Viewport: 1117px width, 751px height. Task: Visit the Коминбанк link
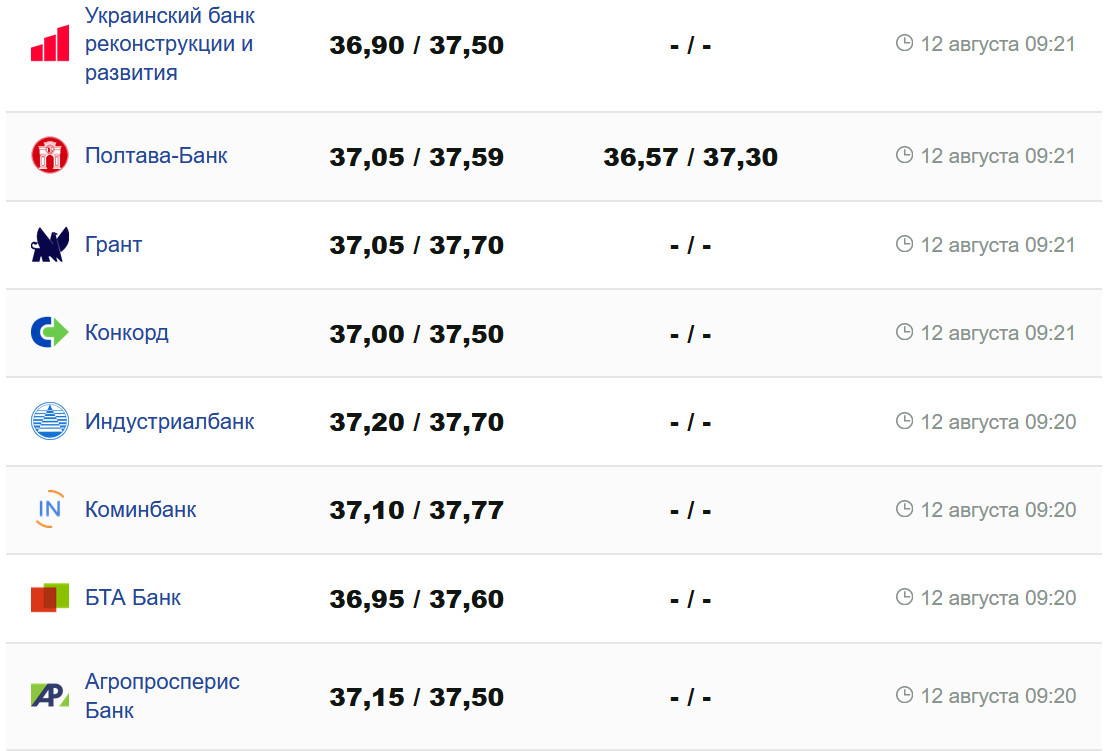[x=141, y=509]
